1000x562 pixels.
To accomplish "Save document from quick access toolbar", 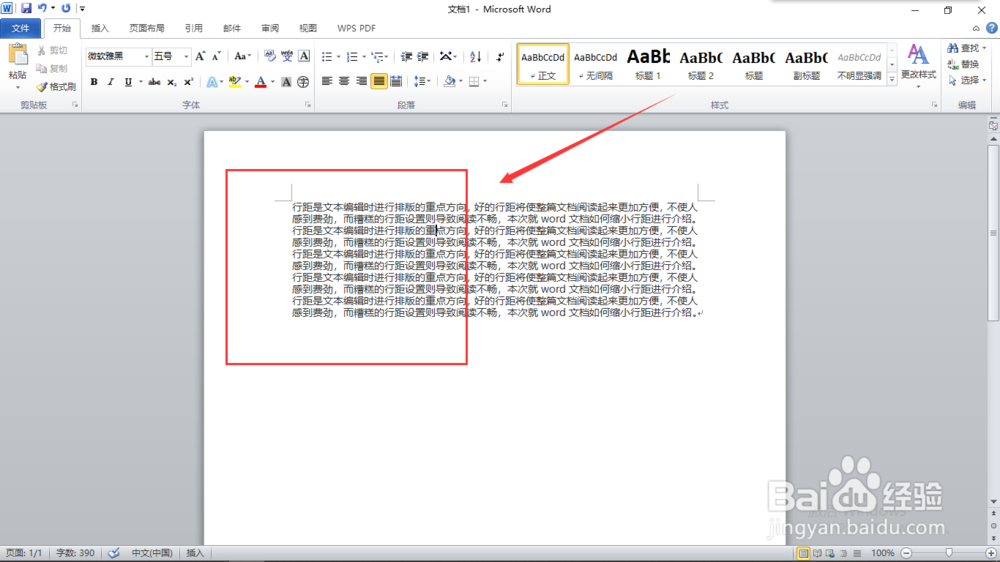I will pos(26,8).
